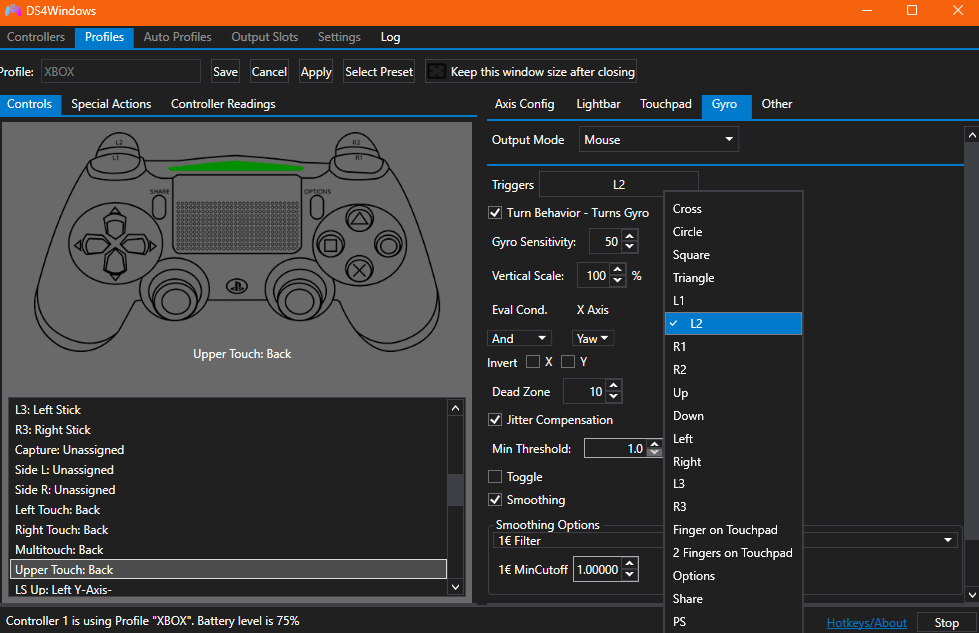Toggle Turn Behavior - Turns Gyro checkbox
The height and width of the screenshot is (633, 979).
(x=495, y=213)
